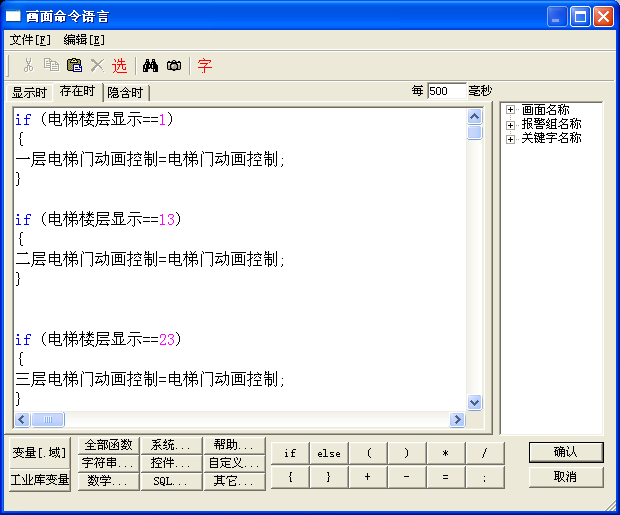Open the 其它... functions

point(234,481)
